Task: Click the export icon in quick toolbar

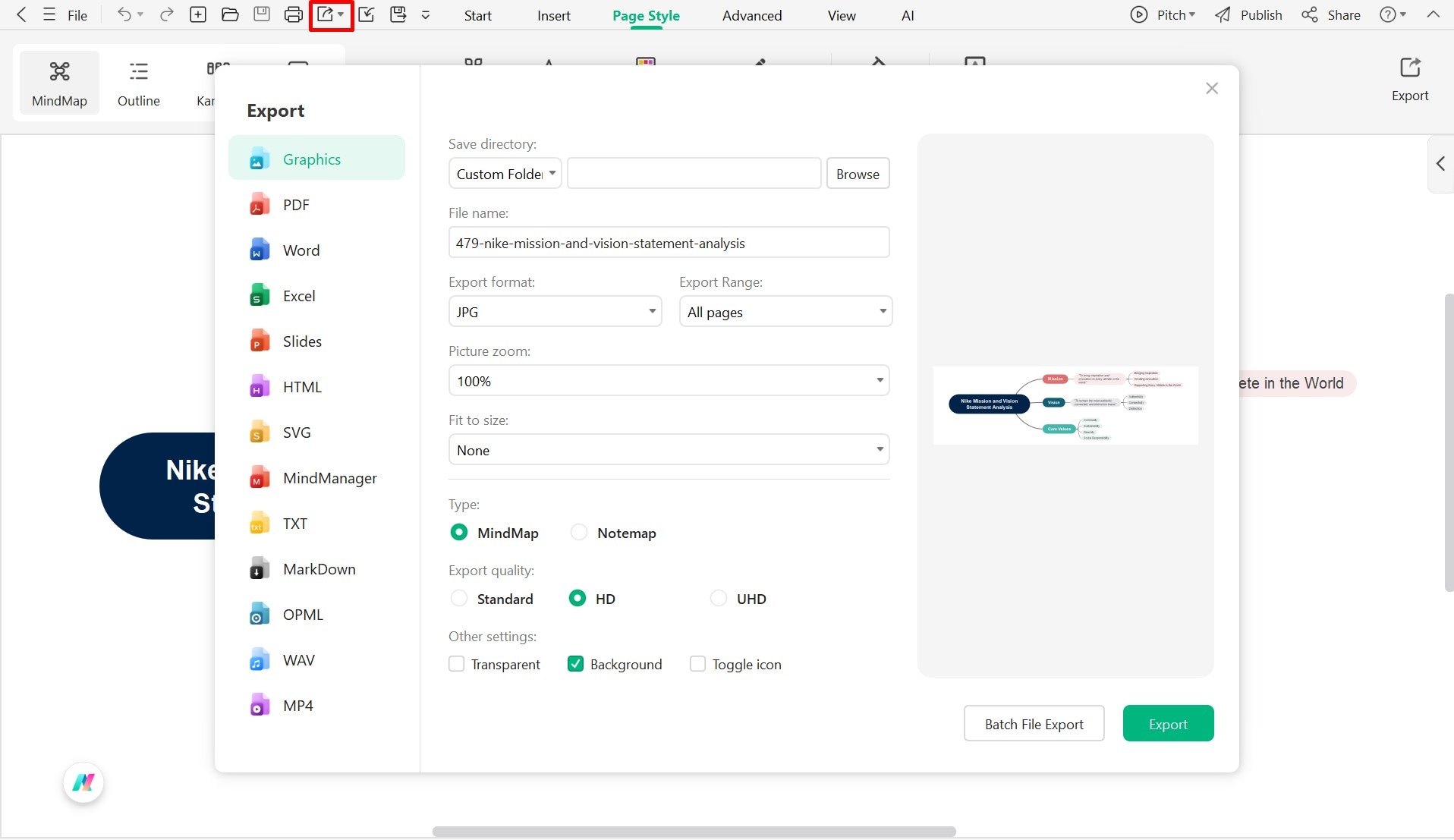Action: (326, 14)
